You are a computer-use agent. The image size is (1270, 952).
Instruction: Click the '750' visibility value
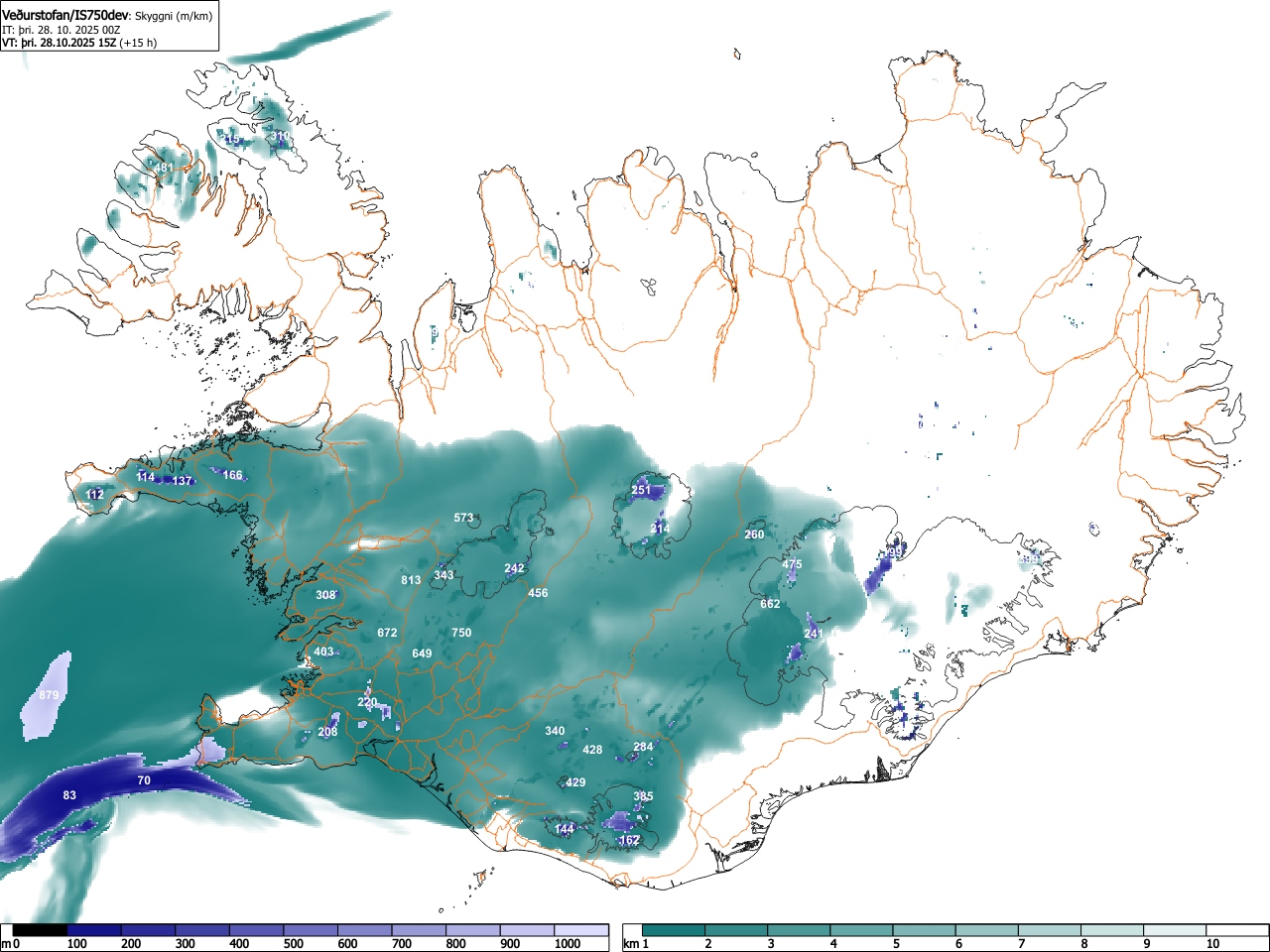click(461, 633)
